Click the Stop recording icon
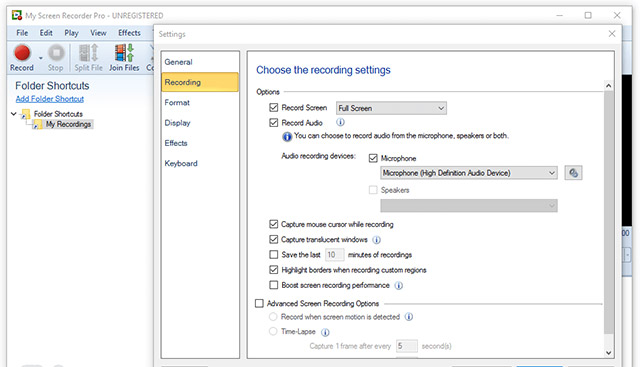This screenshot has width=640, height=367. (56, 53)
